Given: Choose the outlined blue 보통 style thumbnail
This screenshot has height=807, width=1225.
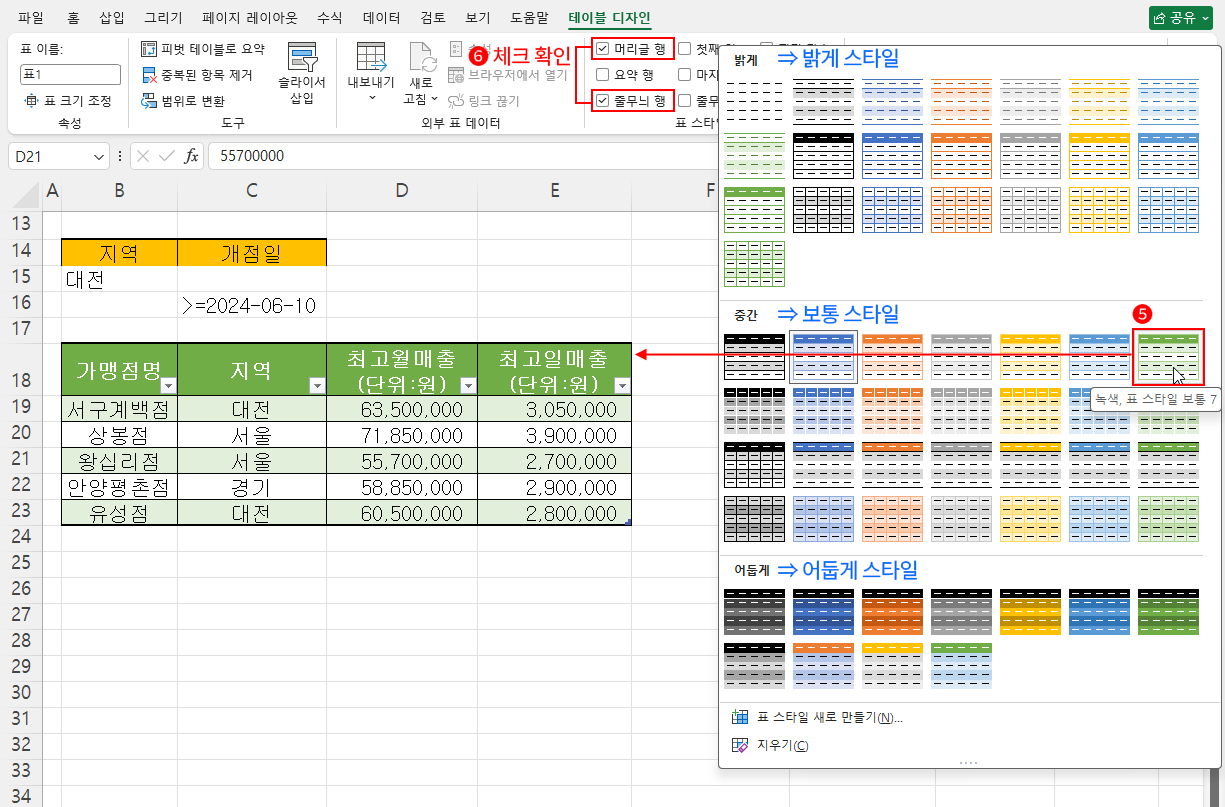Looking at the screenshot, I should (x=823, y=356).
